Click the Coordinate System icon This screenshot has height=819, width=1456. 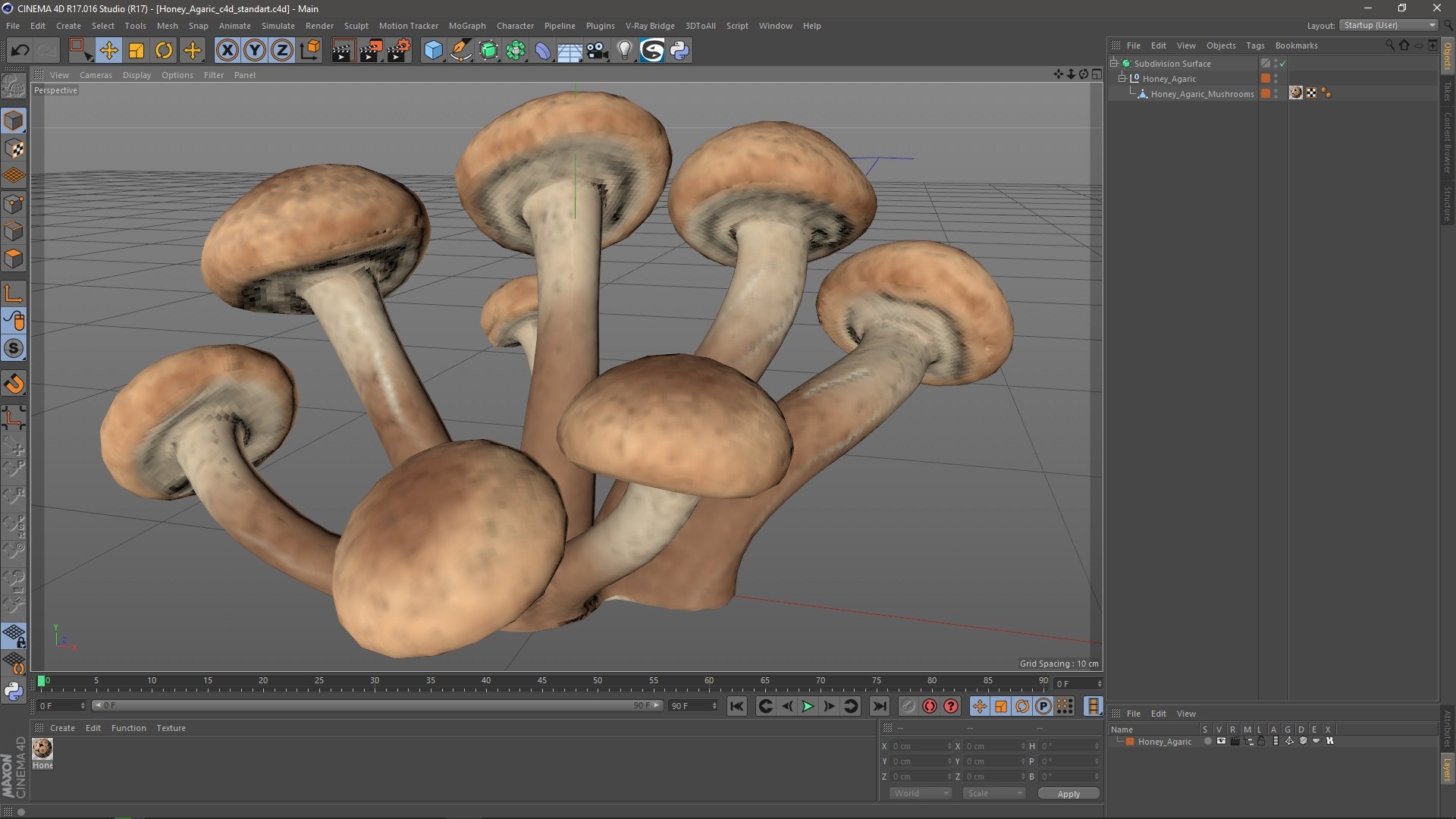(x=310, y=51)
